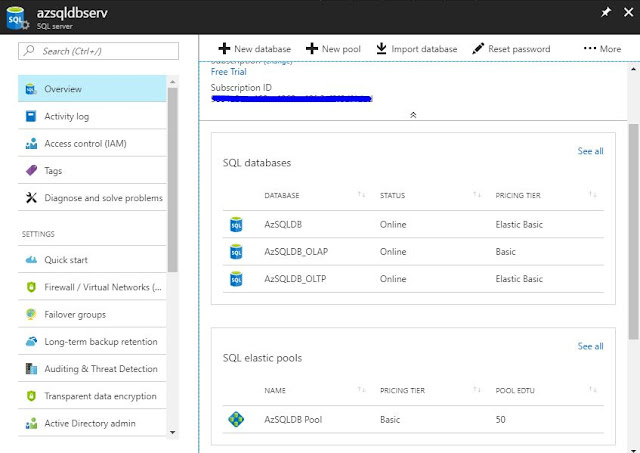Sort by DATABASE column arrows
Image resolution: width=640 pixels, height=453 pixels.
(361, 195)
